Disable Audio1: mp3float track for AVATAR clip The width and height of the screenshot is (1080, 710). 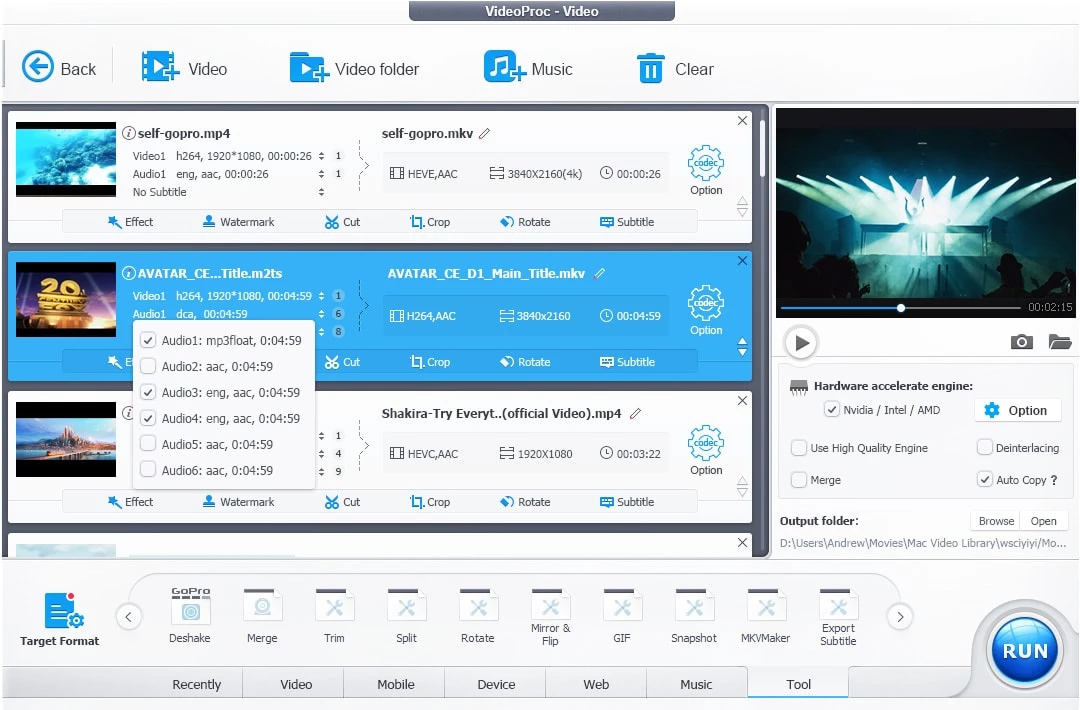(147, 340)
